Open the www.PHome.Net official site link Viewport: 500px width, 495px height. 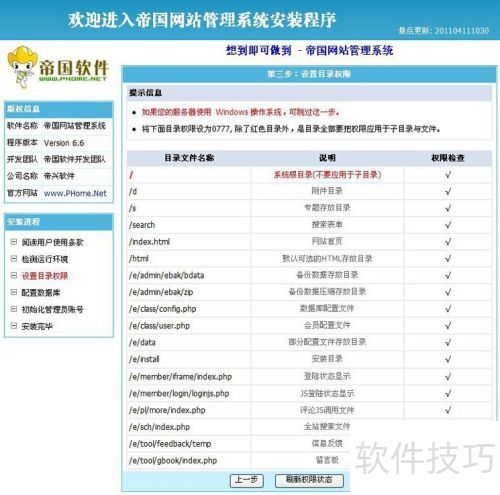75,193
